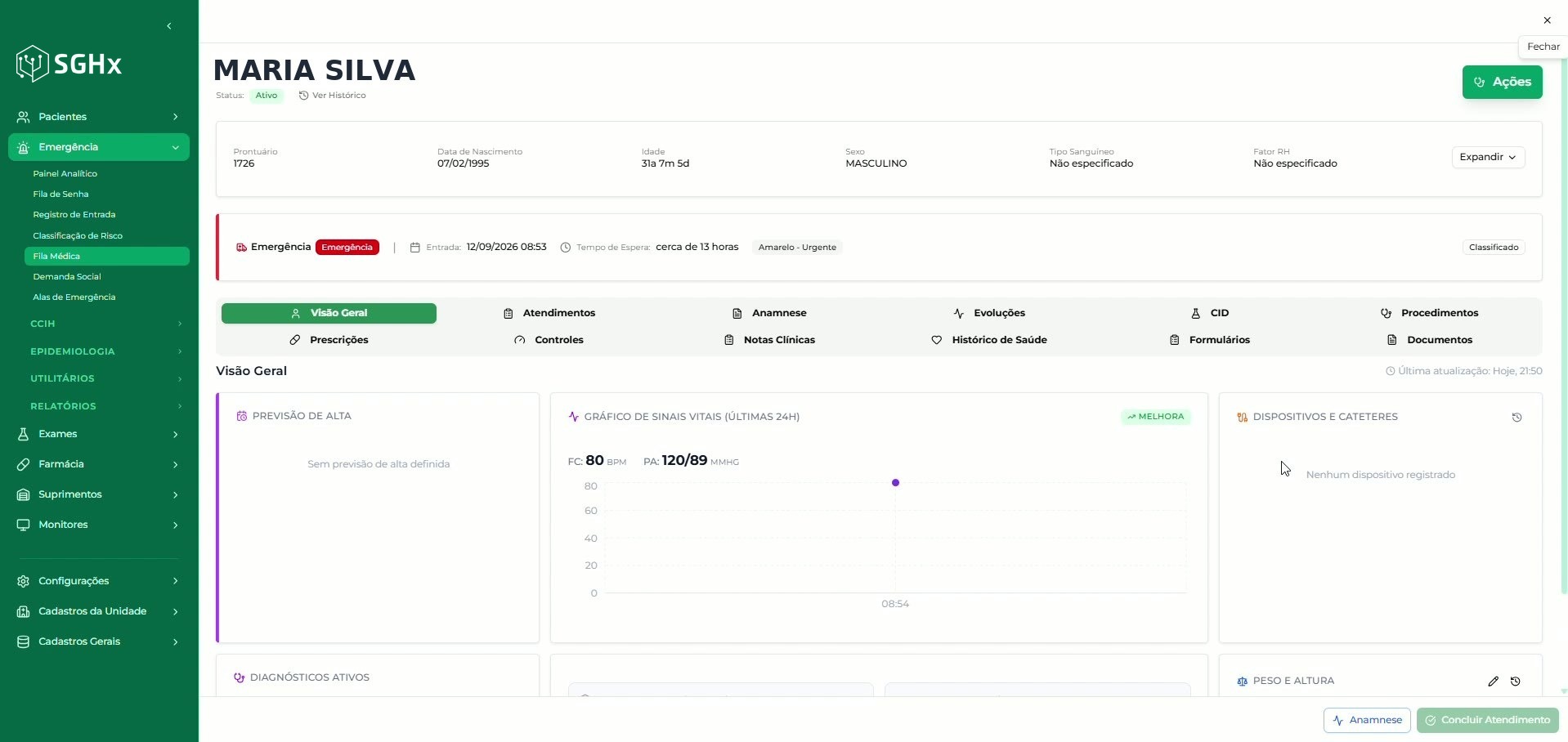Click the bottom Anamnese button
Screen dimensions: 1568x742
coord(1367,720)
